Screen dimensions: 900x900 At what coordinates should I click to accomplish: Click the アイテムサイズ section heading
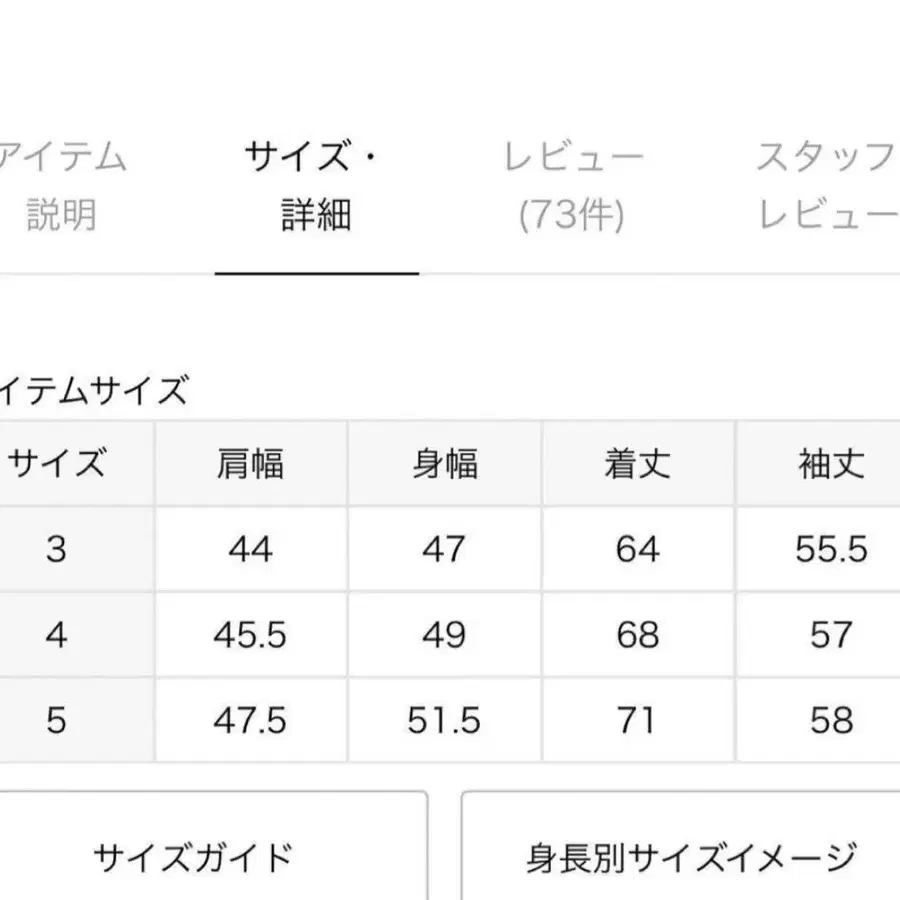[94, 390]
